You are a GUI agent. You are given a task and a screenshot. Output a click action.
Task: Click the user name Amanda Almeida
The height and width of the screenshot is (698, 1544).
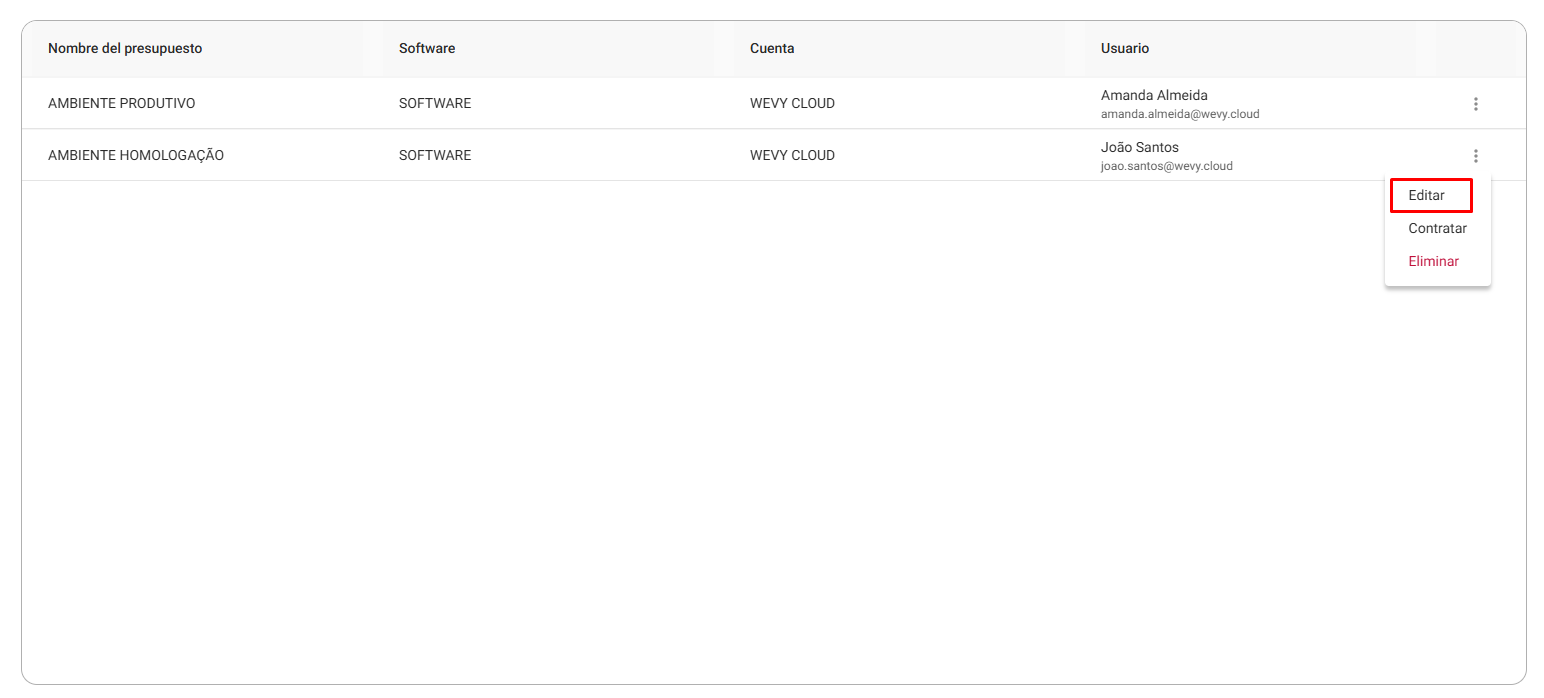point(1154,95)
